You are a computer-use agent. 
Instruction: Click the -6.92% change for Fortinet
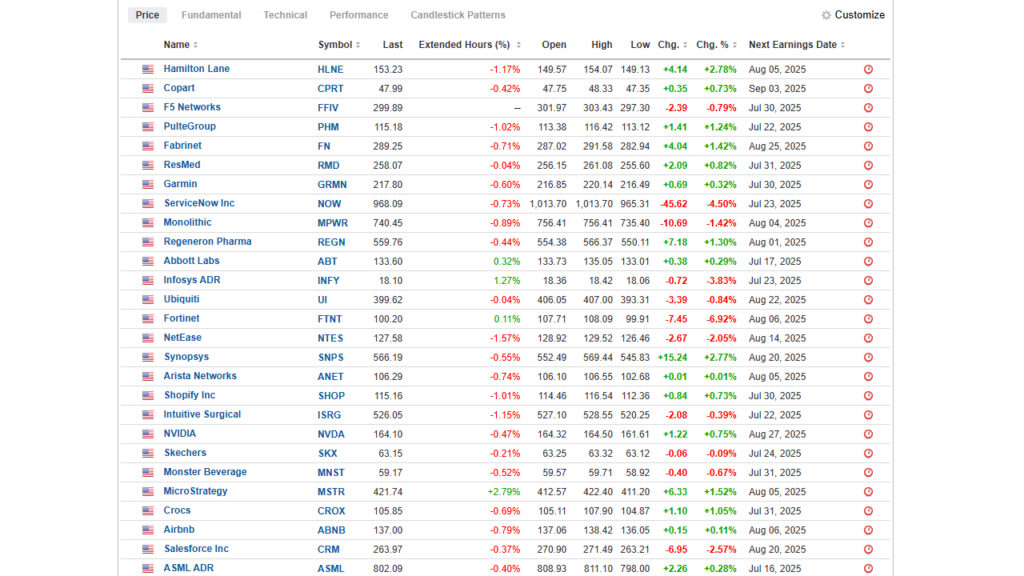click(x=721, y=319)
